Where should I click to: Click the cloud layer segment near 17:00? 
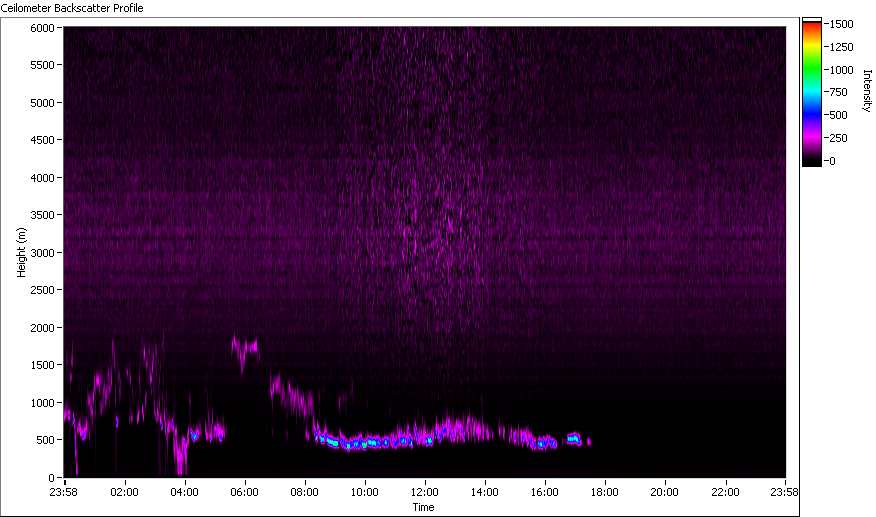click(x=574, y=439)
